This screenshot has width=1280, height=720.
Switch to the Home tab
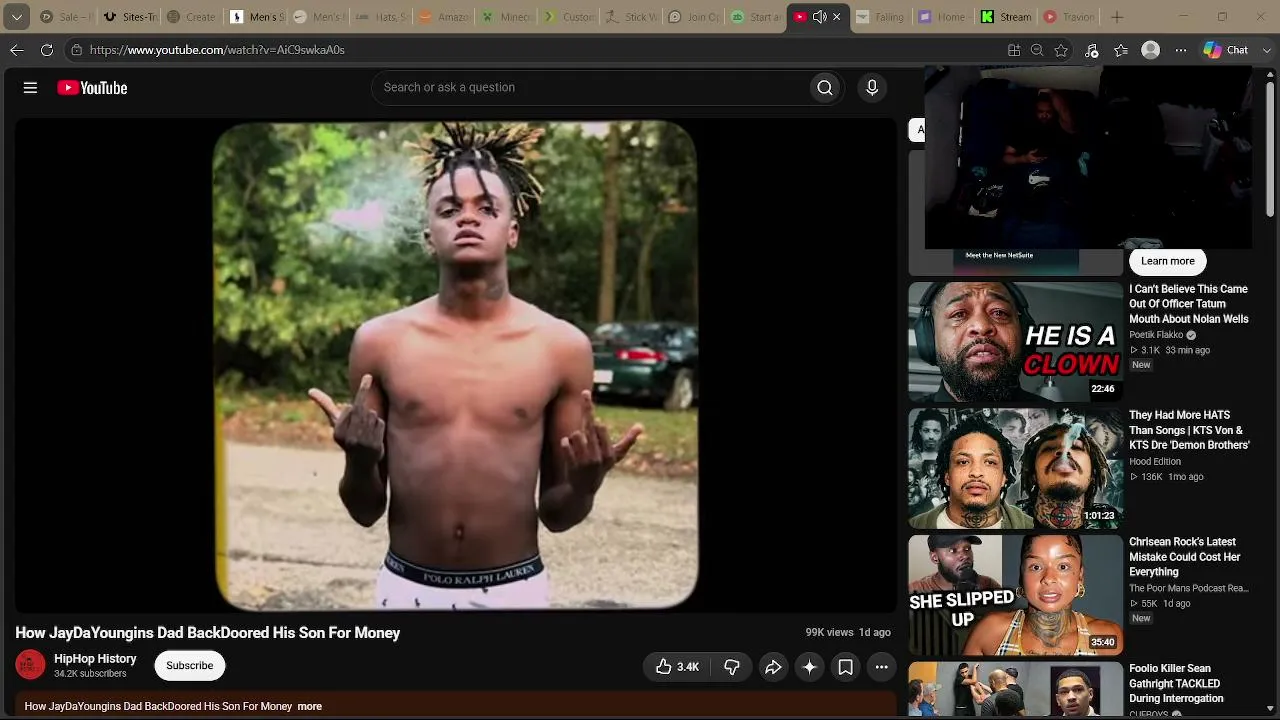942,17
